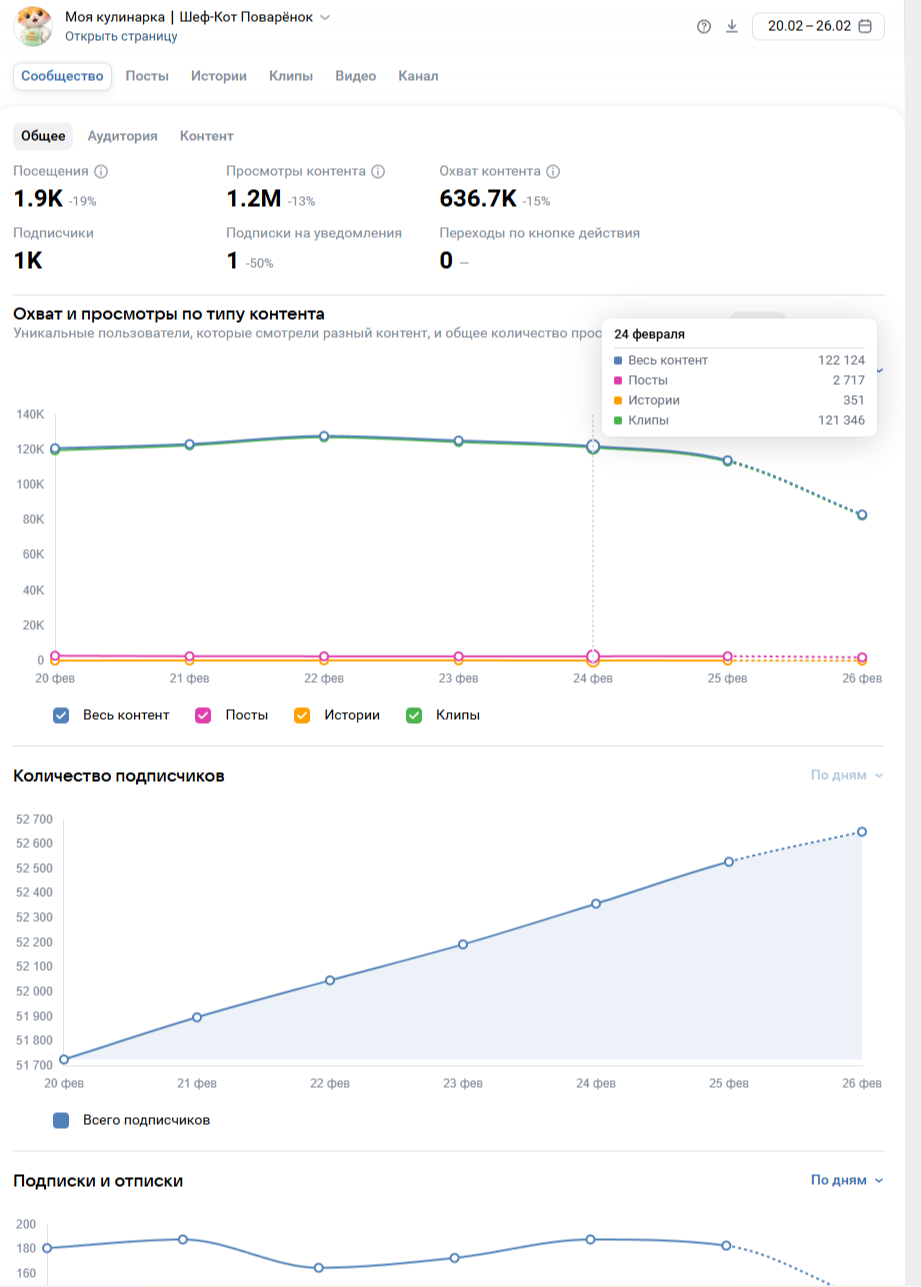Click the info icon next to Охват контента
Image resolution: width=921 pixels, height=1287 pixels.
(x=553, y=171)
